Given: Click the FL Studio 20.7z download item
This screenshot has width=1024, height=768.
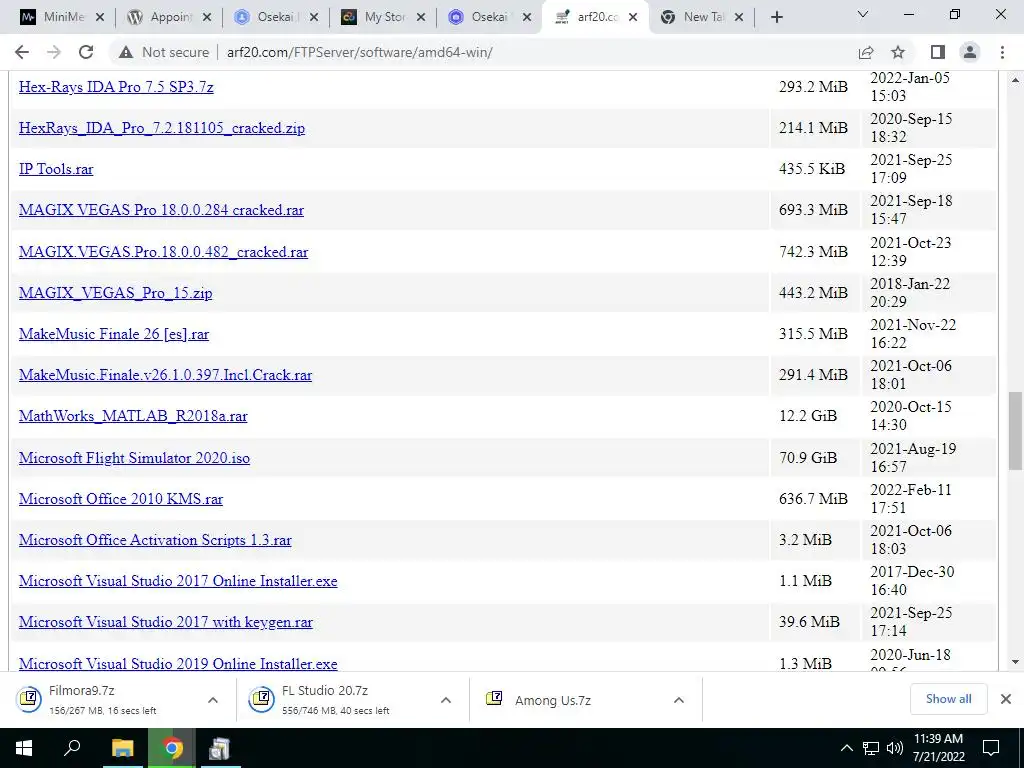Looking at the screenshot, I should [x=338, y=700].
